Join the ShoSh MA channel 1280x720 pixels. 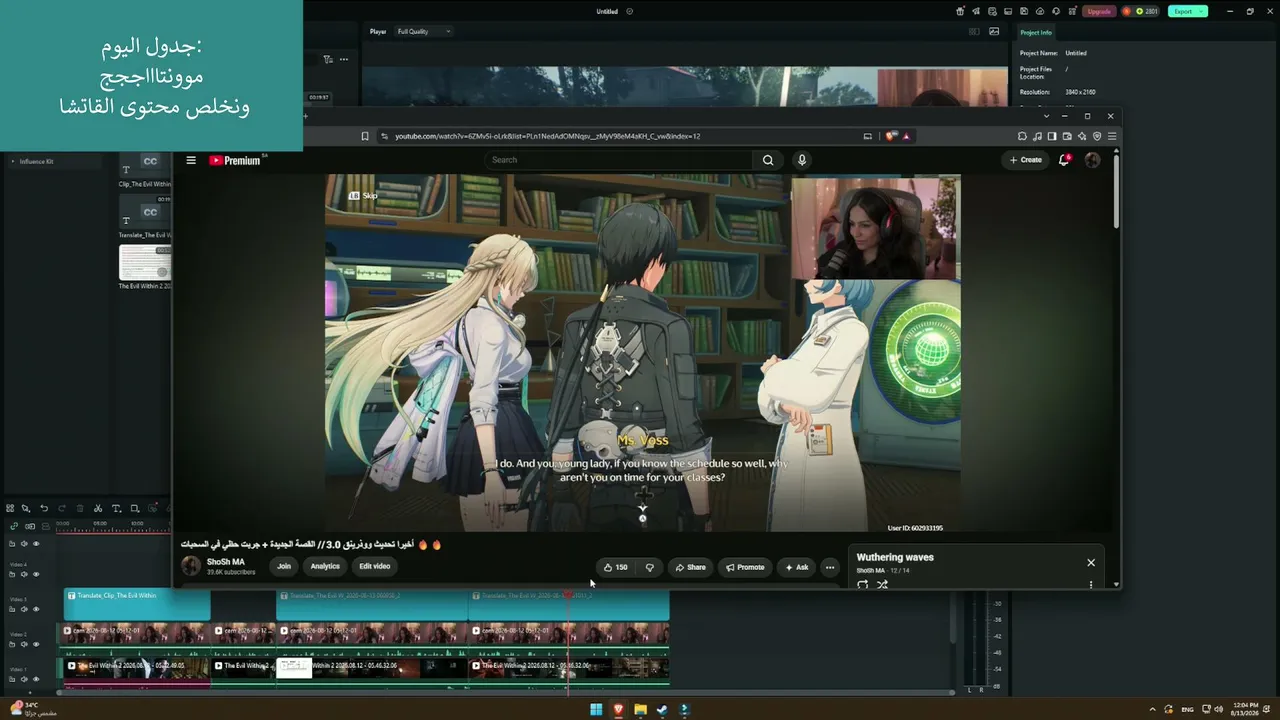pos(284,566)
